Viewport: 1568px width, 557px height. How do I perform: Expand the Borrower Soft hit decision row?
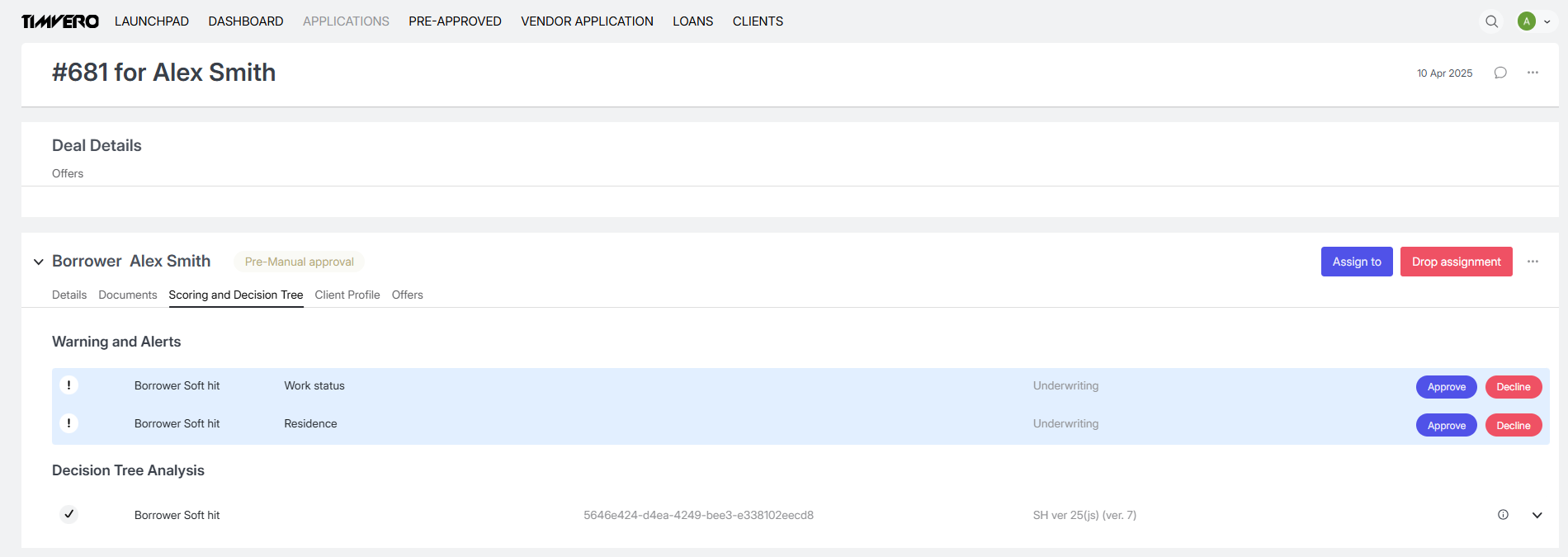click(x=1537, y=515)
